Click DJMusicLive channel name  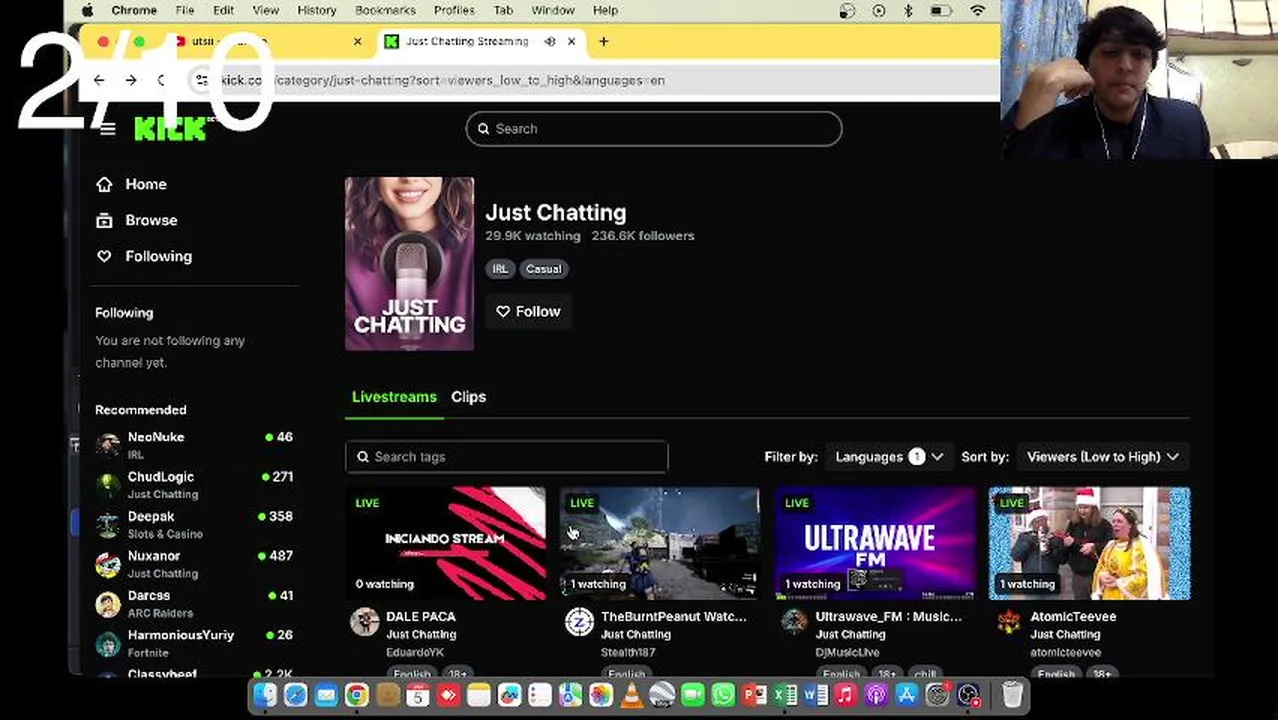coord(848,652)
